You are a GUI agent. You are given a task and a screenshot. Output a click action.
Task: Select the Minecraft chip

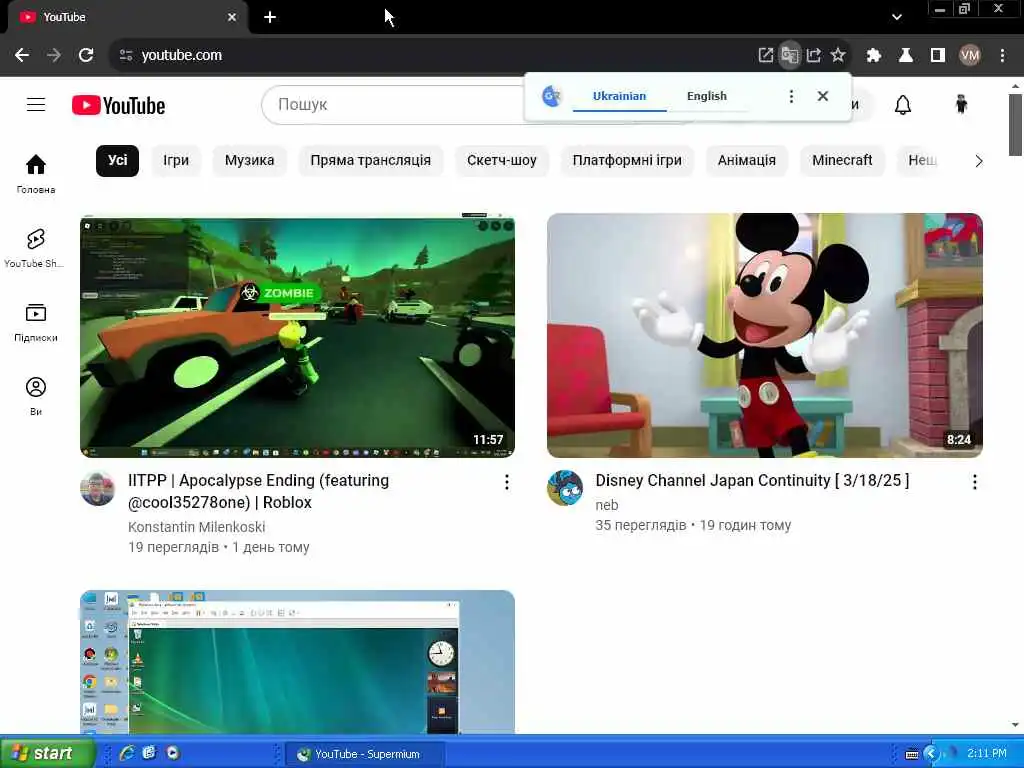[x=842, y=161]
